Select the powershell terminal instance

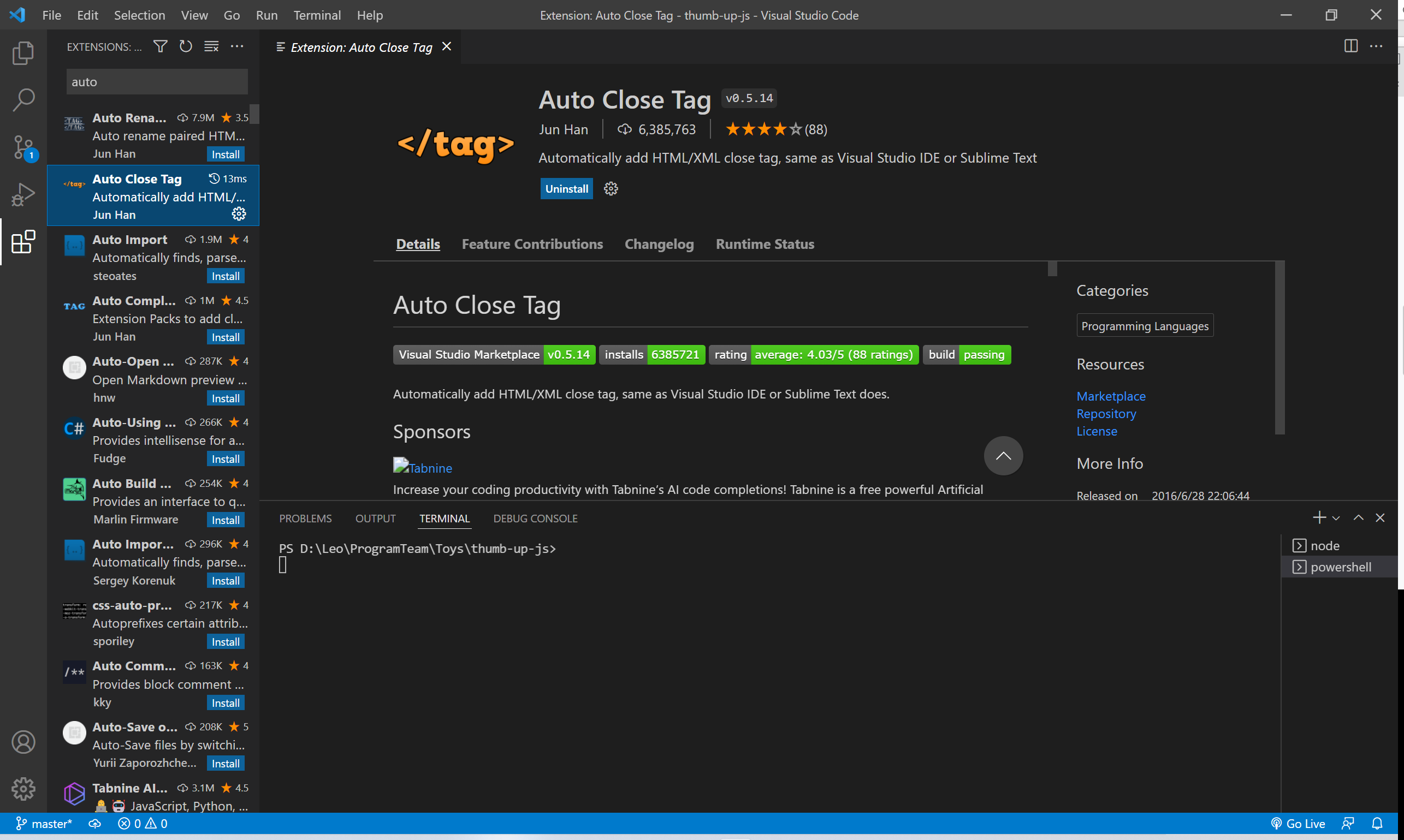point(1339,567)
